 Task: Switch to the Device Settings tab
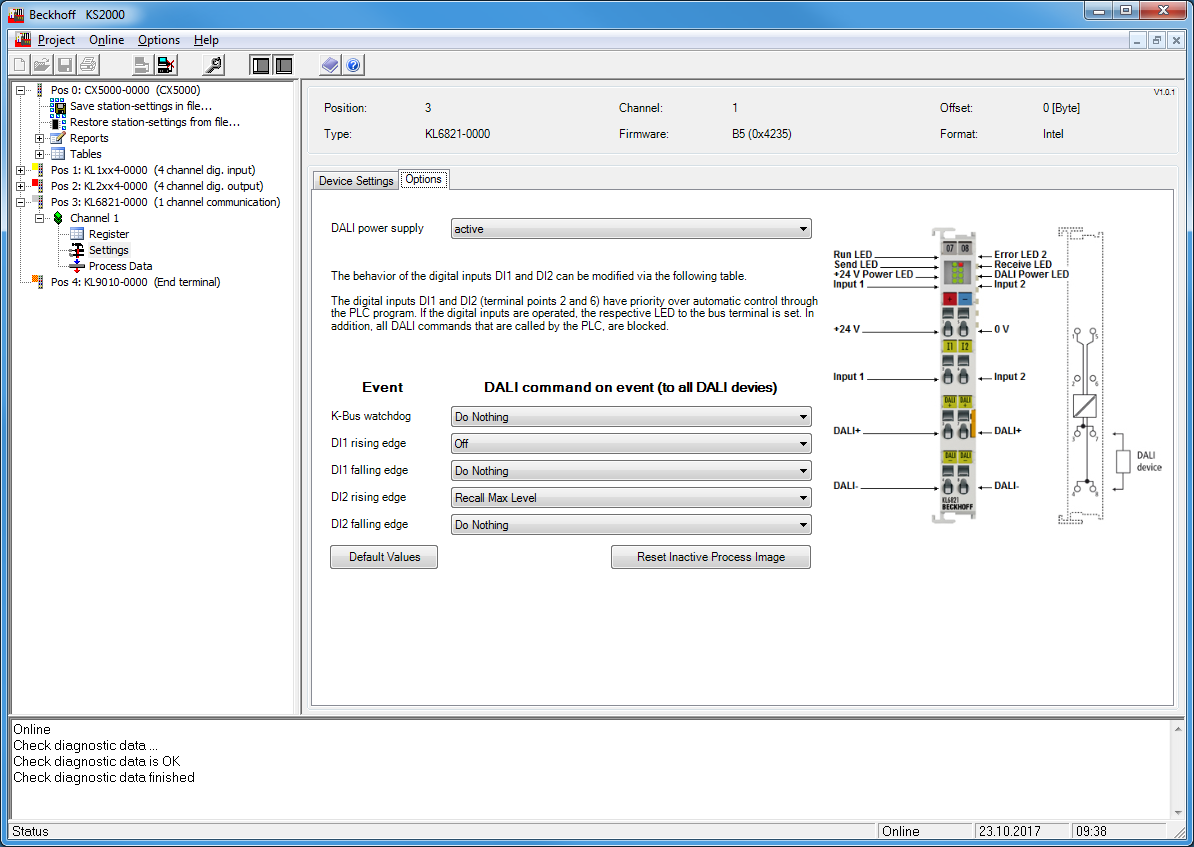(x=356, y=181)
